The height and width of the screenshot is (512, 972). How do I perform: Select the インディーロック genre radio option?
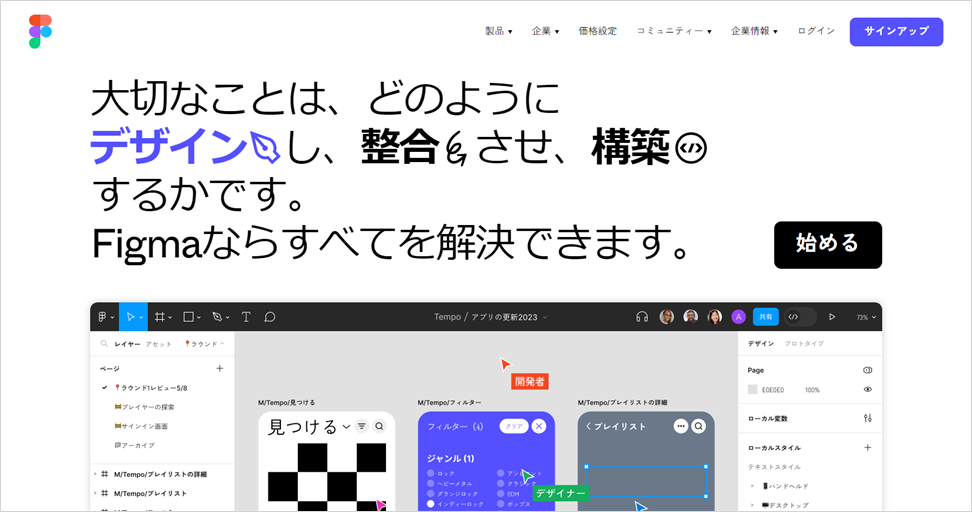(x=431, y=504)
